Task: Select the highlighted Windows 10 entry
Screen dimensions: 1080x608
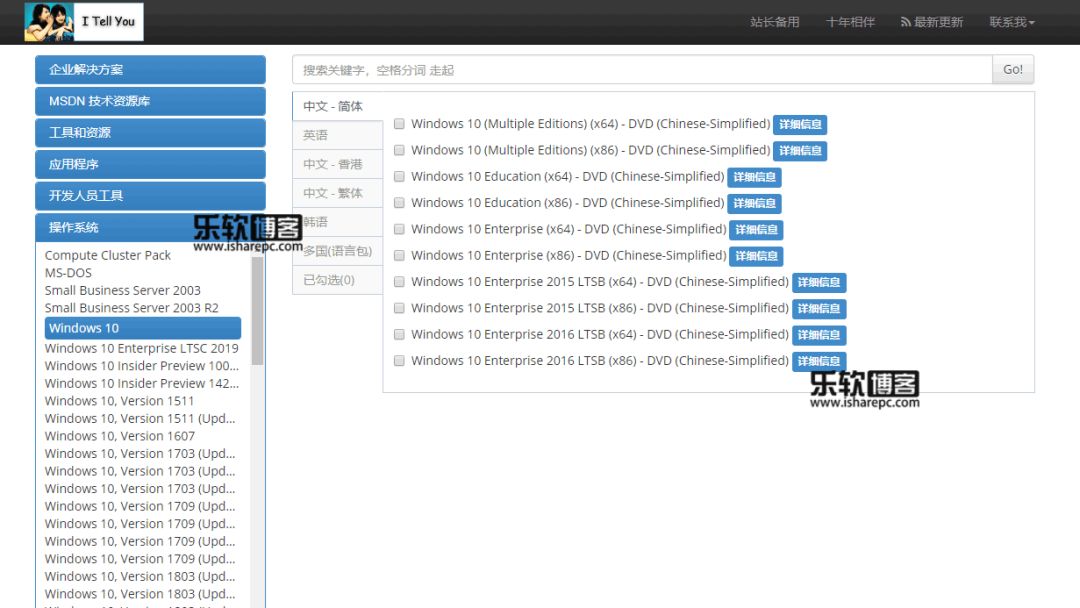Action: click(x=143, y=328)
